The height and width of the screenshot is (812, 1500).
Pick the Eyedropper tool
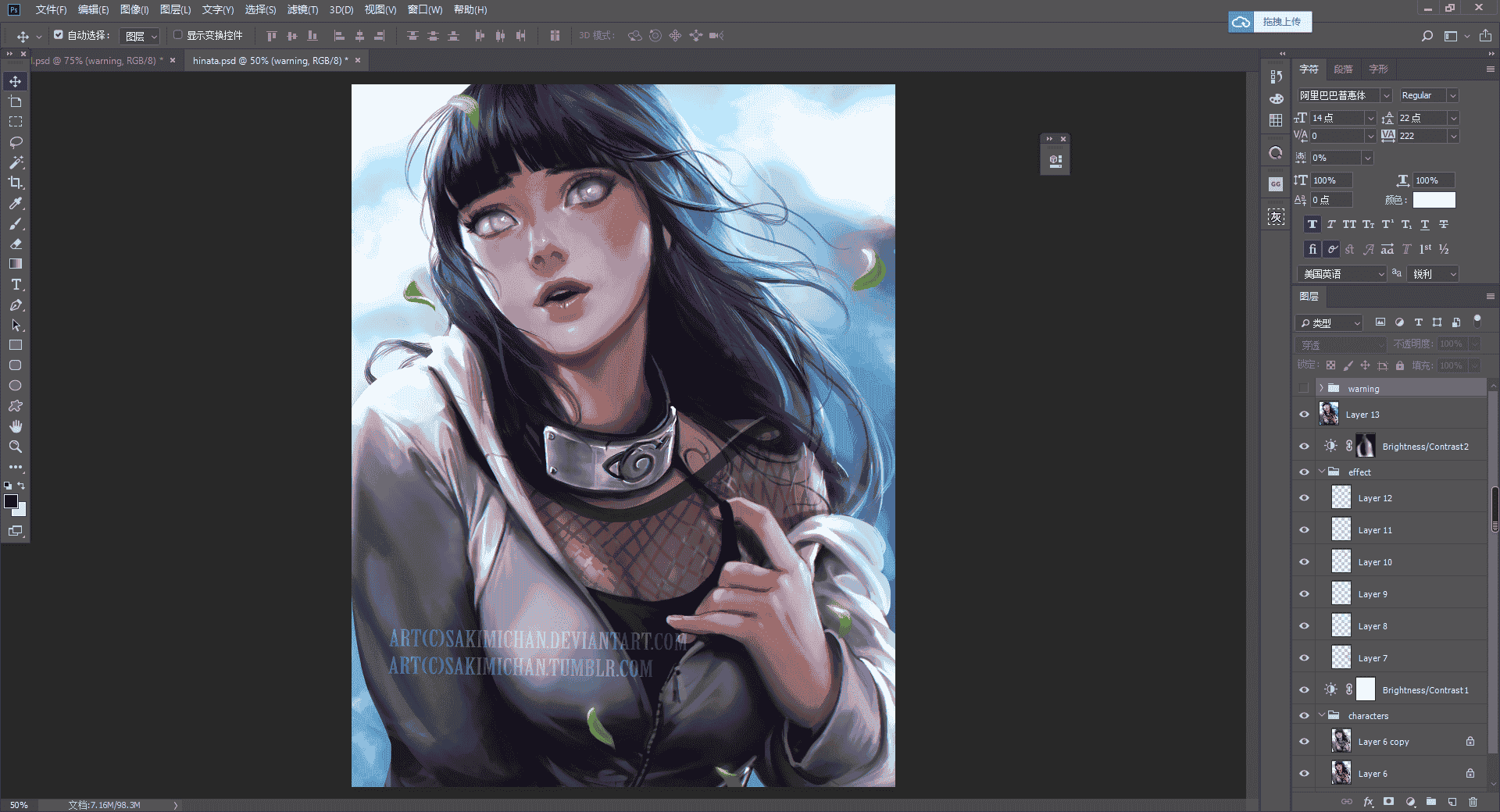16,203
